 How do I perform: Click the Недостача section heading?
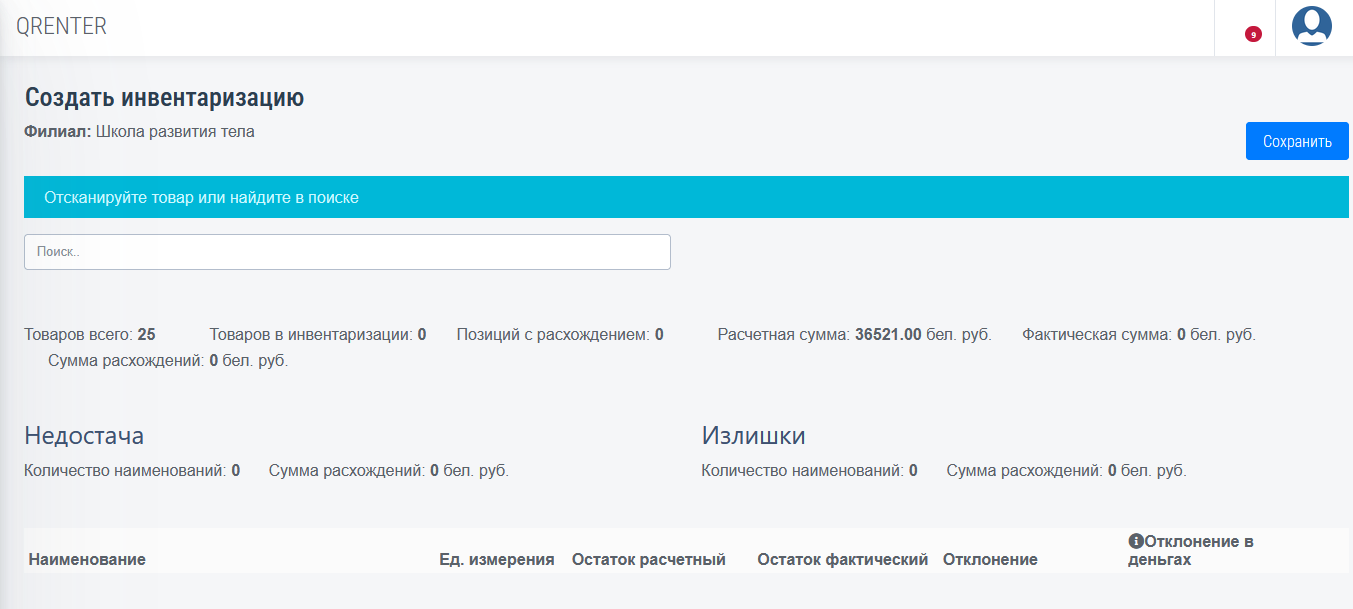coord(84,436)
